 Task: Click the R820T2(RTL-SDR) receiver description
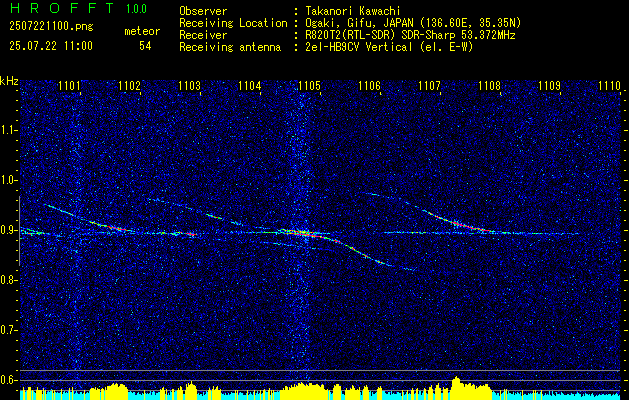[x=410, y=35]
